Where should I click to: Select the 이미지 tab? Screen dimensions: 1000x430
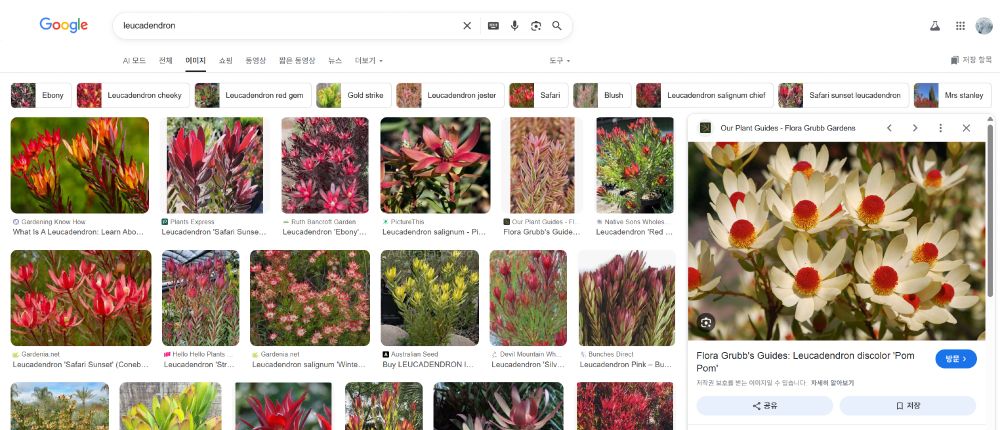[195, 61]
